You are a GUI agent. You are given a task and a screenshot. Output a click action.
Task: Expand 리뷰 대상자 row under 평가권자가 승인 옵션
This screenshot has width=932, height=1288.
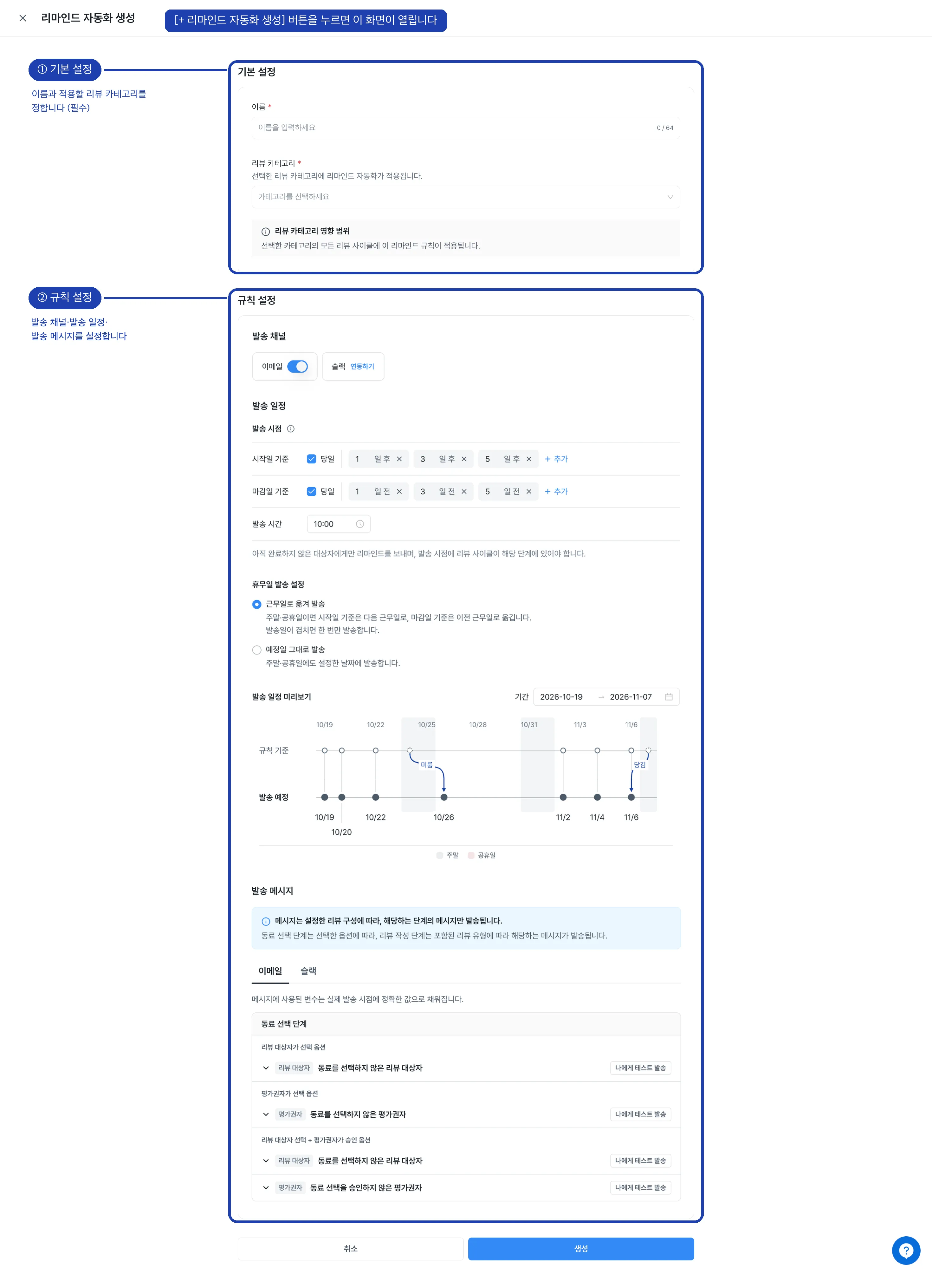coord(266,1161)
